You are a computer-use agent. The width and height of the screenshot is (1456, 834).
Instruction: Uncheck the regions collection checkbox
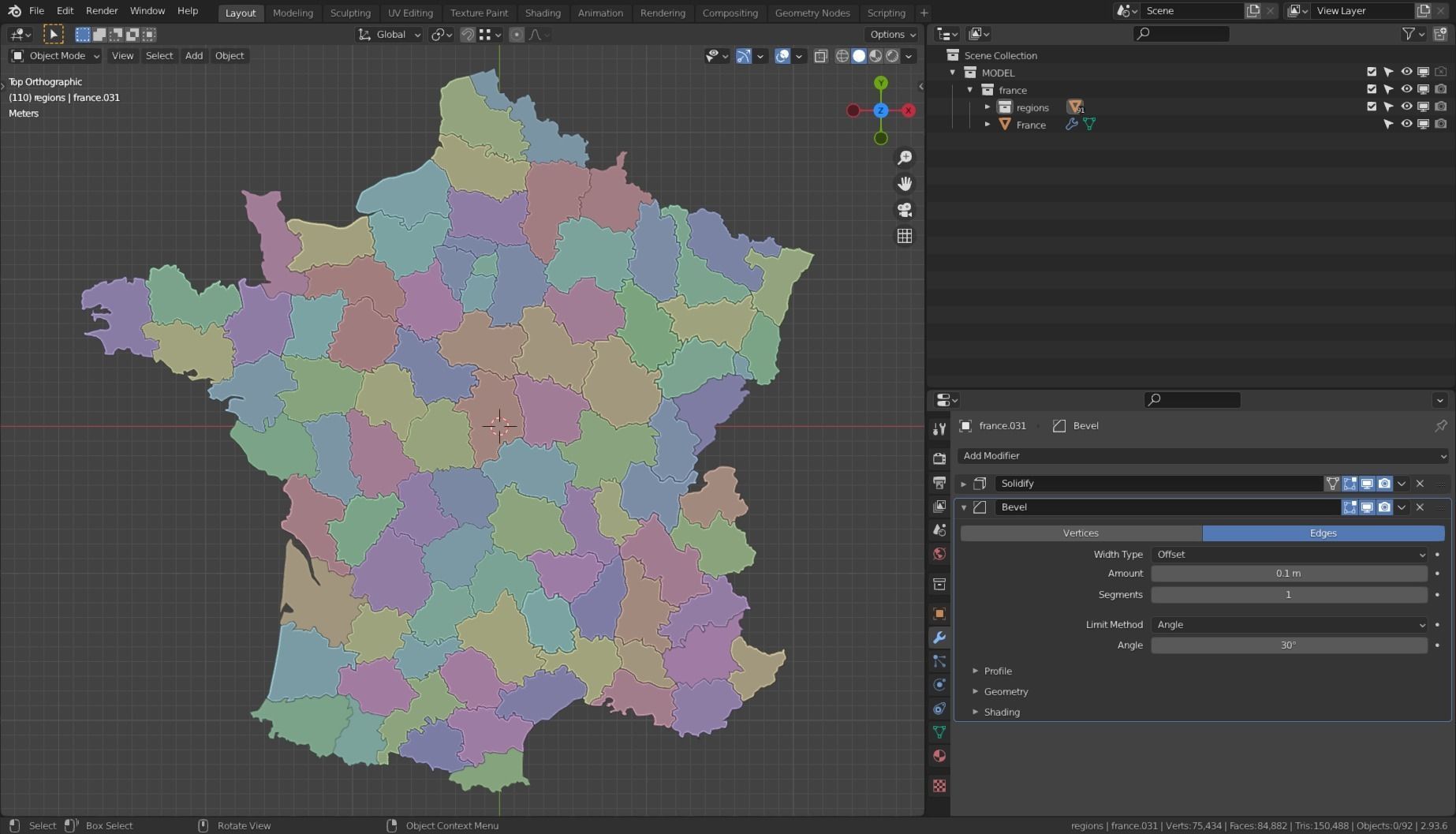tap(1372, 107)
